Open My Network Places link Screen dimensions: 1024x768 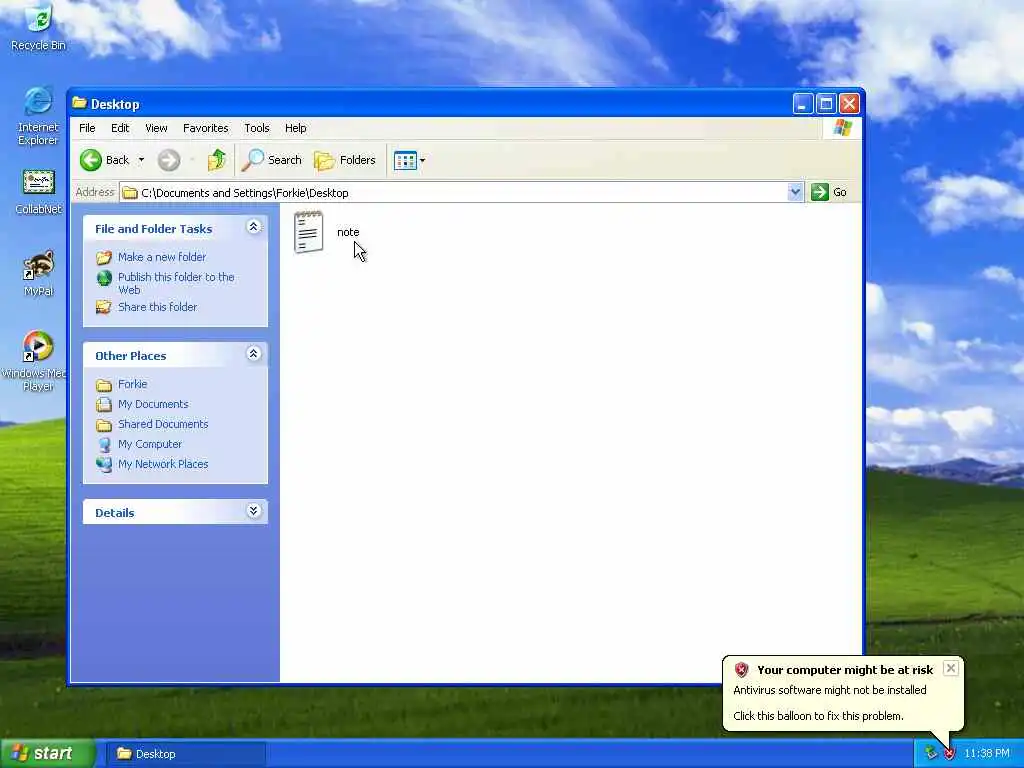(x=163, y=464)
